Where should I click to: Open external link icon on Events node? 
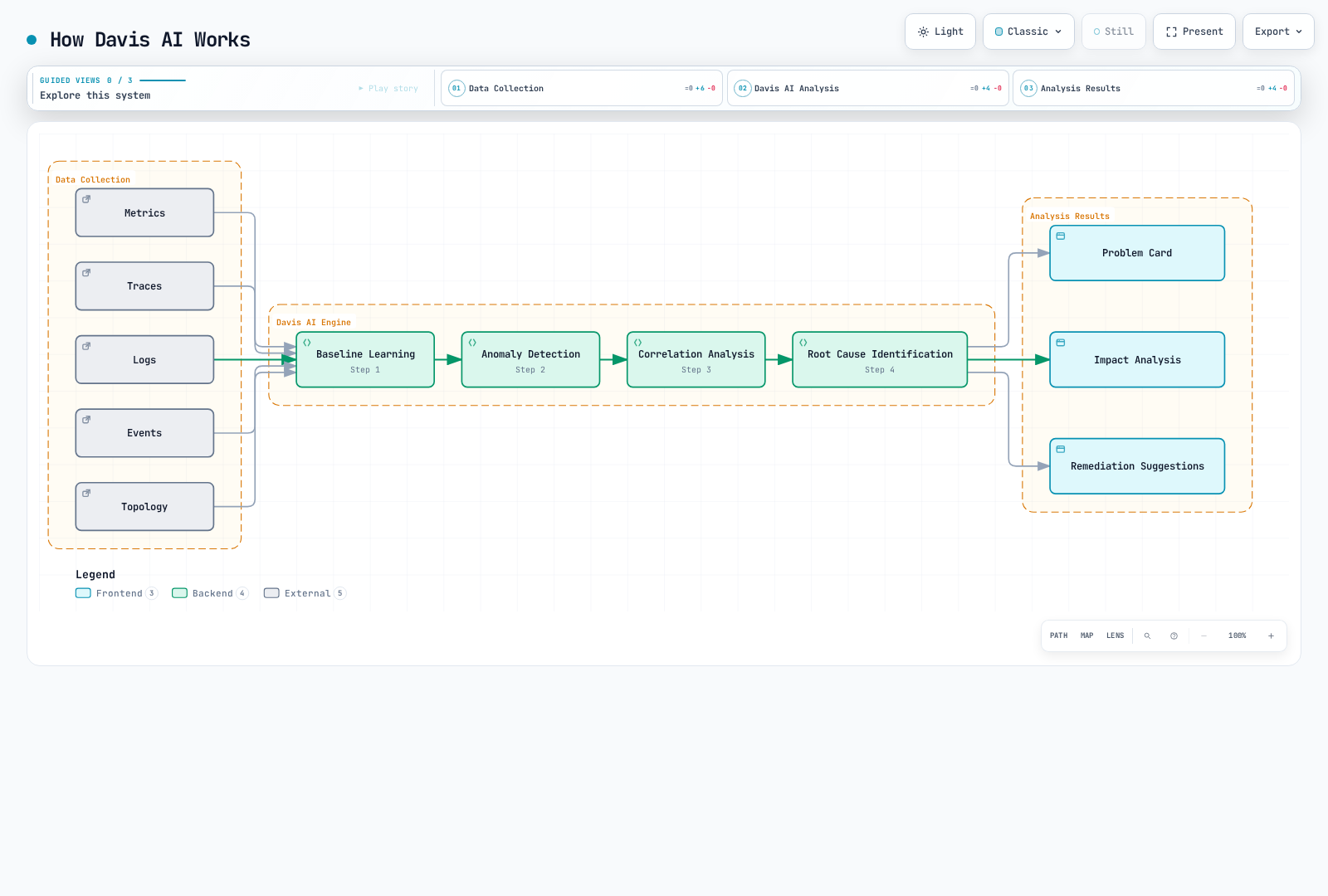(86, 420)
